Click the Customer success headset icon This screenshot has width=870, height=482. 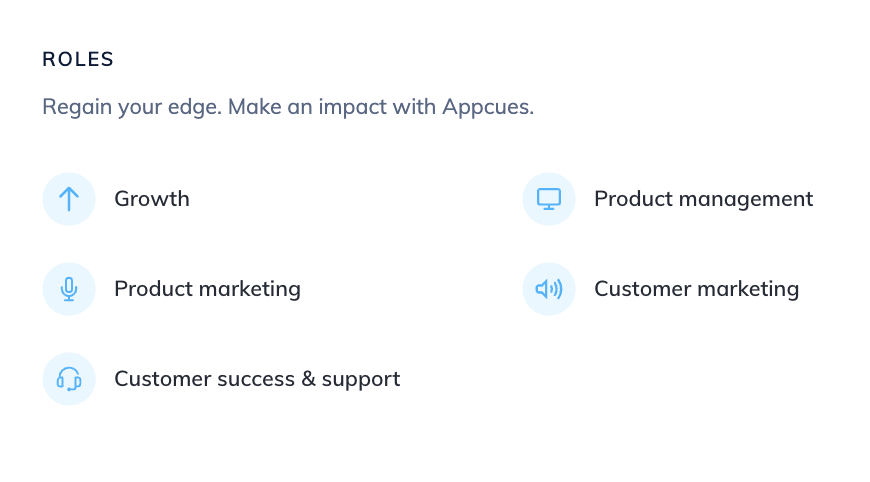point(69,379)
